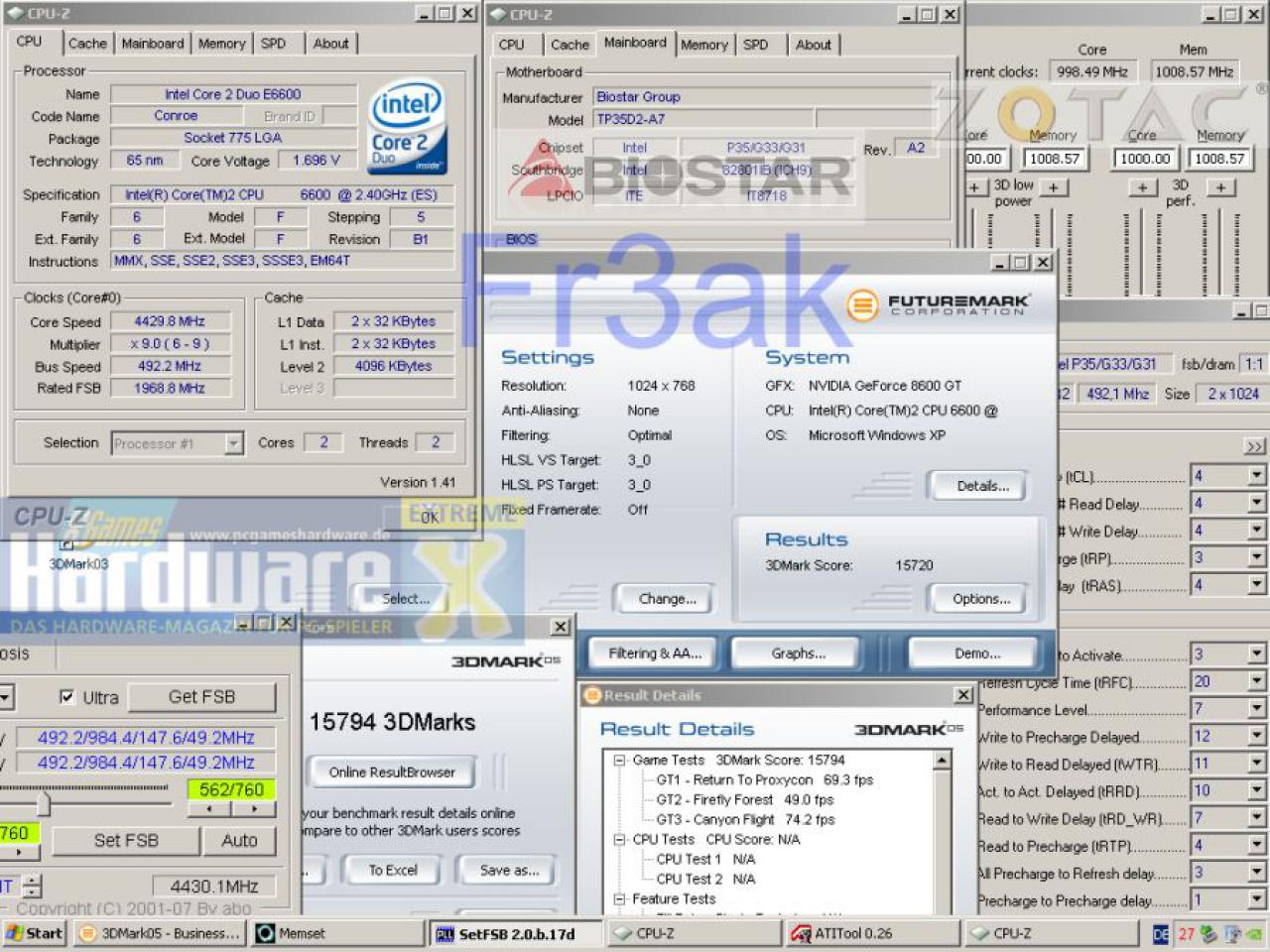This screenshot has height=952, width=1270.
Task: Open the 3DMark03 desktop shortcut icon
Action: pos(66,543)
